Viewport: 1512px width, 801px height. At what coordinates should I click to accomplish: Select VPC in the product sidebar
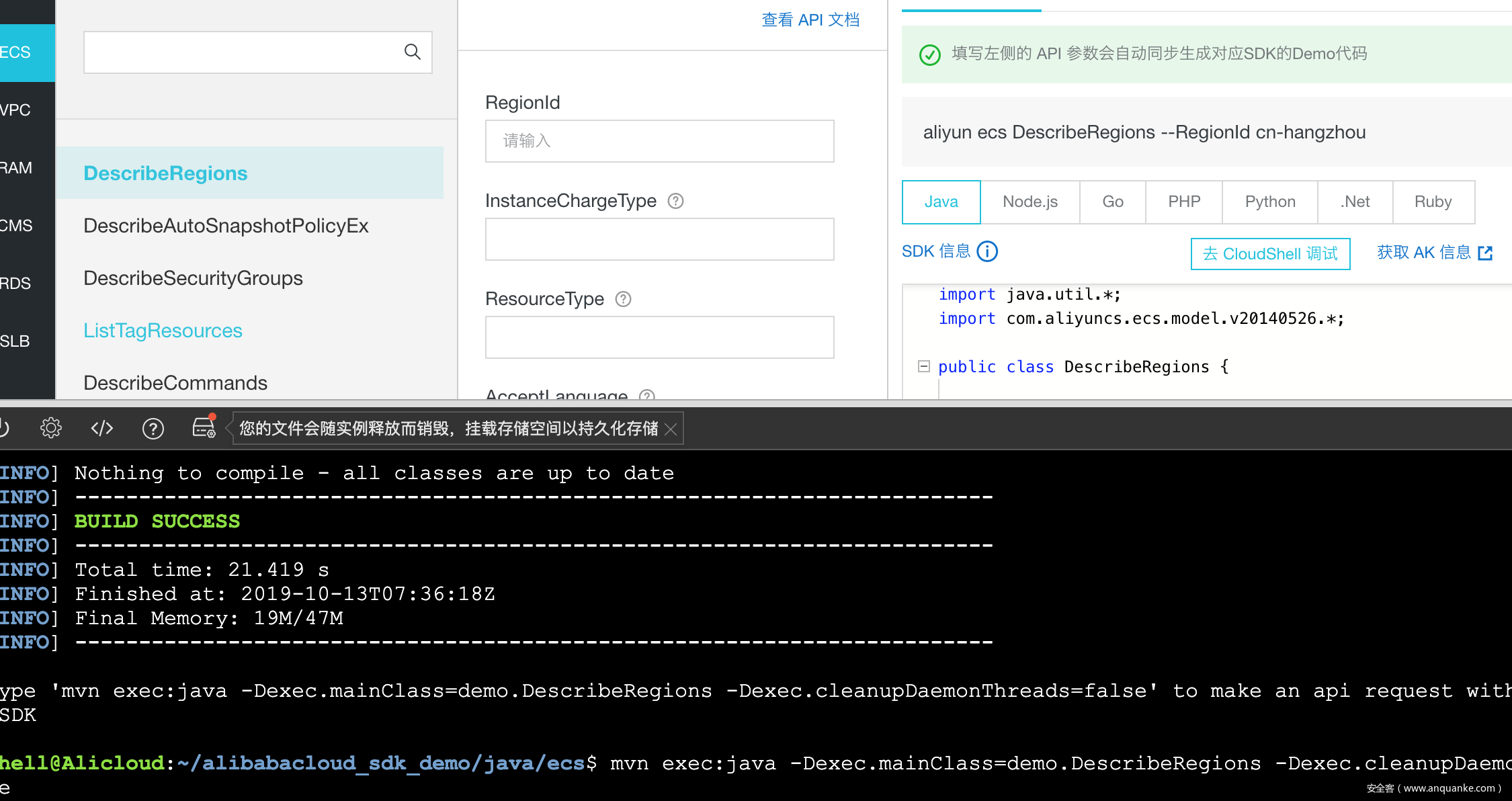(16, 110)
